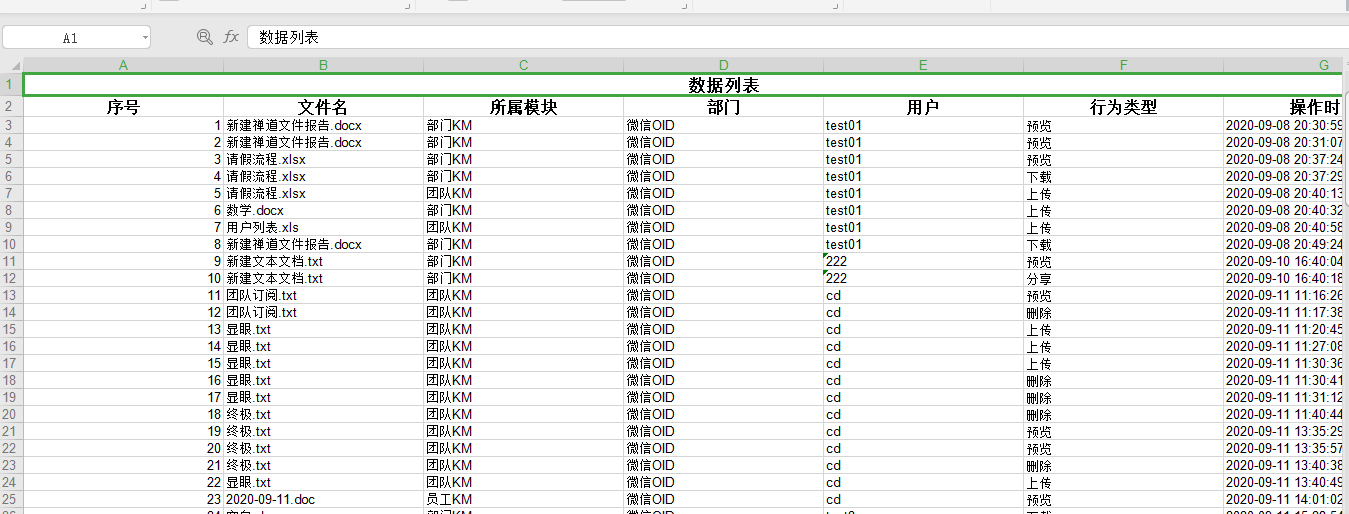
Task: Click the 文件名 header cell
Action: click(323, 107)
